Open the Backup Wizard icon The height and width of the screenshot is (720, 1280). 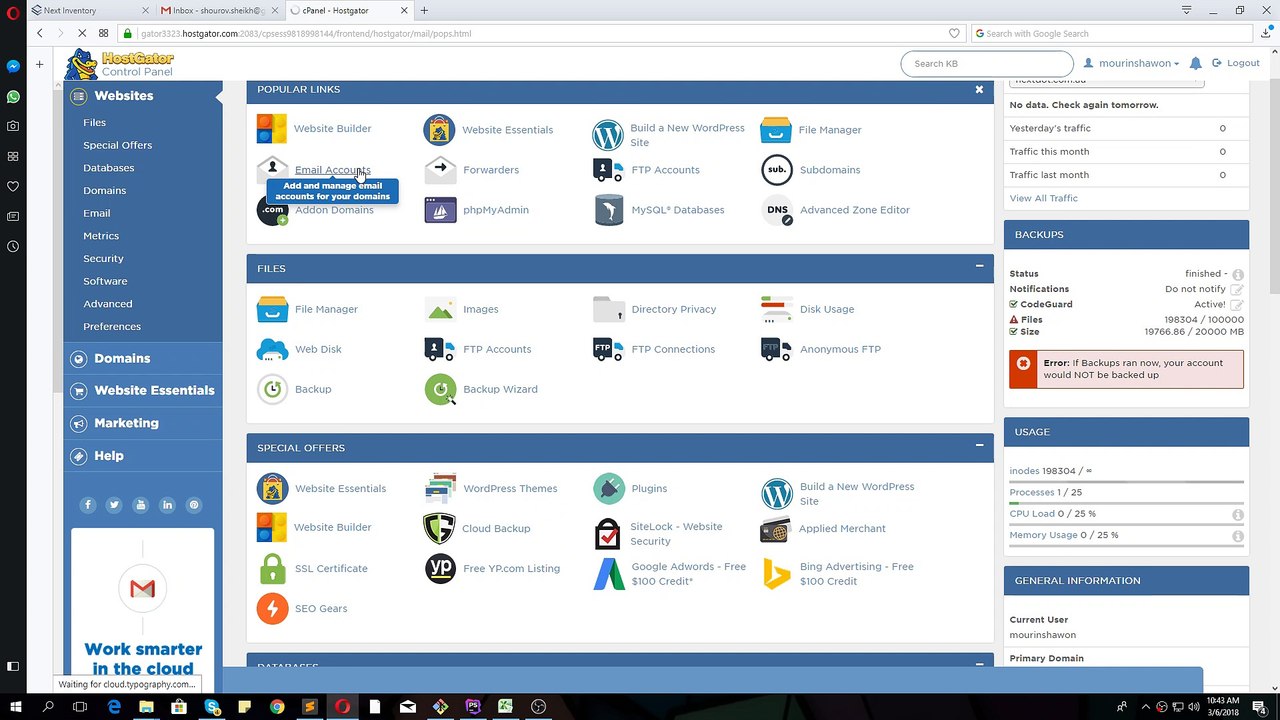(440, 389)
